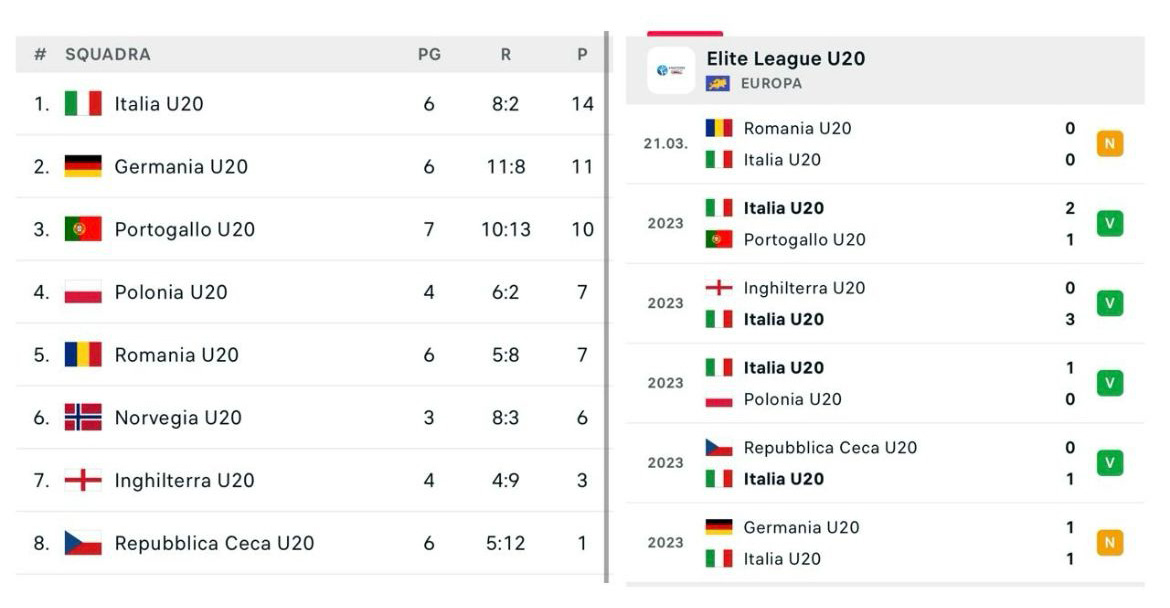Click the V win badge for Italia-Portogallo

click(x=1109, y=224)
